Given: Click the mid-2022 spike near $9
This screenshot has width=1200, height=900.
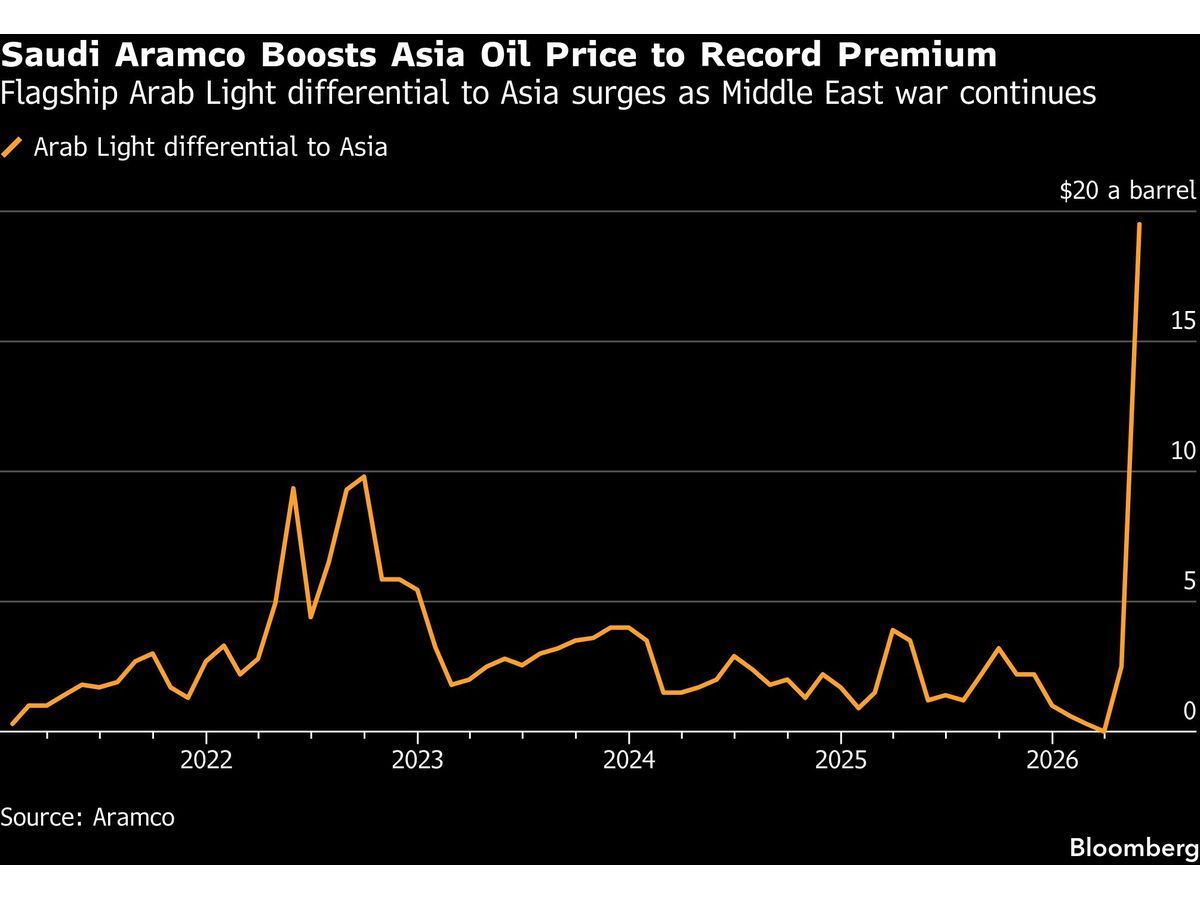Looking at the screenshot, I should (x=293, y=488).
